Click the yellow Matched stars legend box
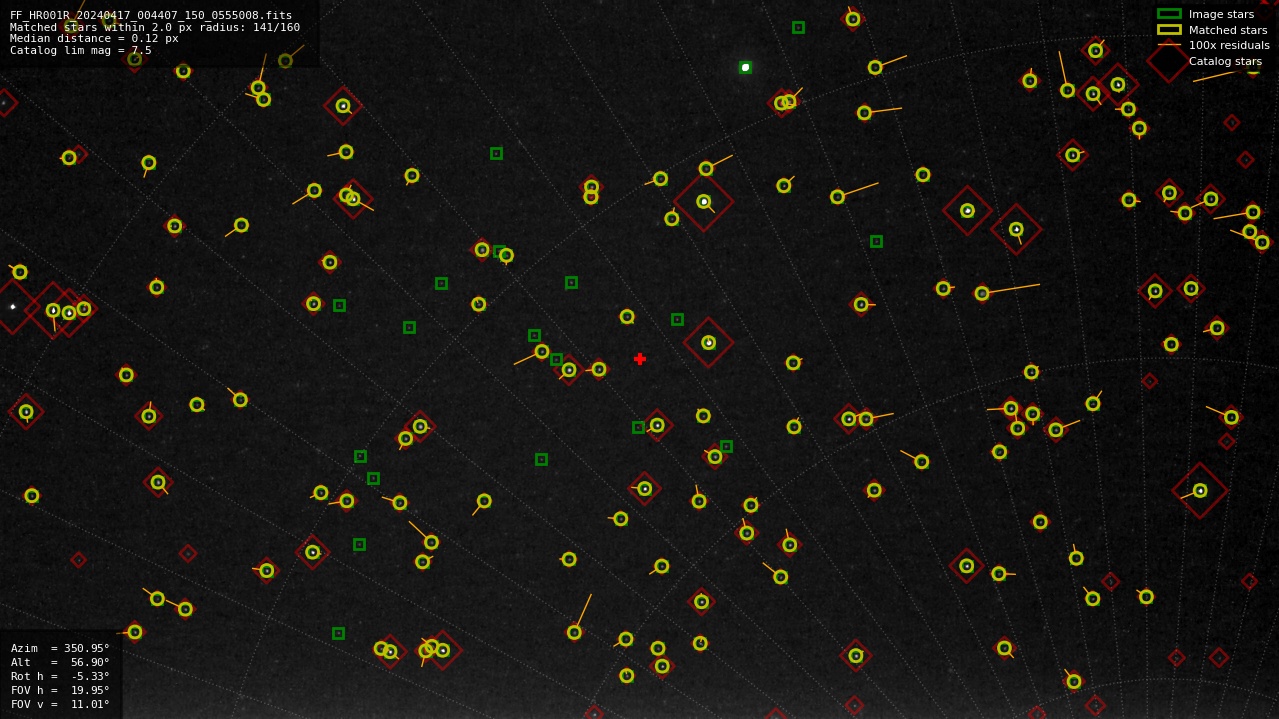The width and height of the screenshot is (1279, 719). (1169, 30)
